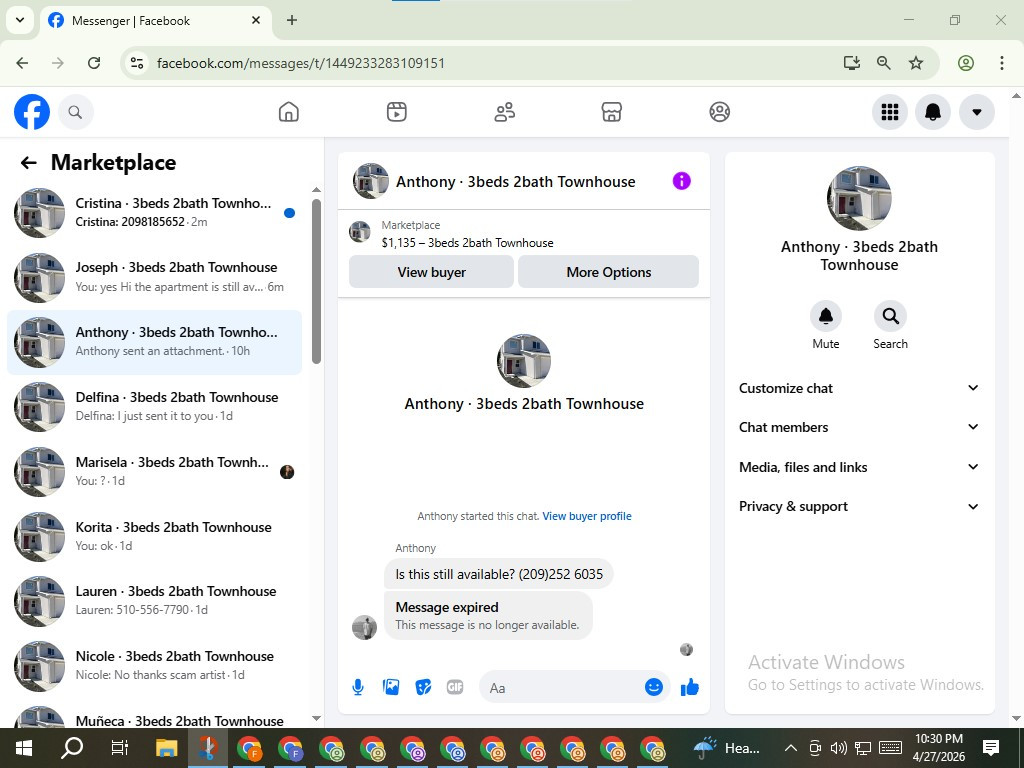Image resolution: width=1024 pixels, height=768 pixels.
Task: Click the zoom magnifier icon in address bar
Action: click(884, 63)
